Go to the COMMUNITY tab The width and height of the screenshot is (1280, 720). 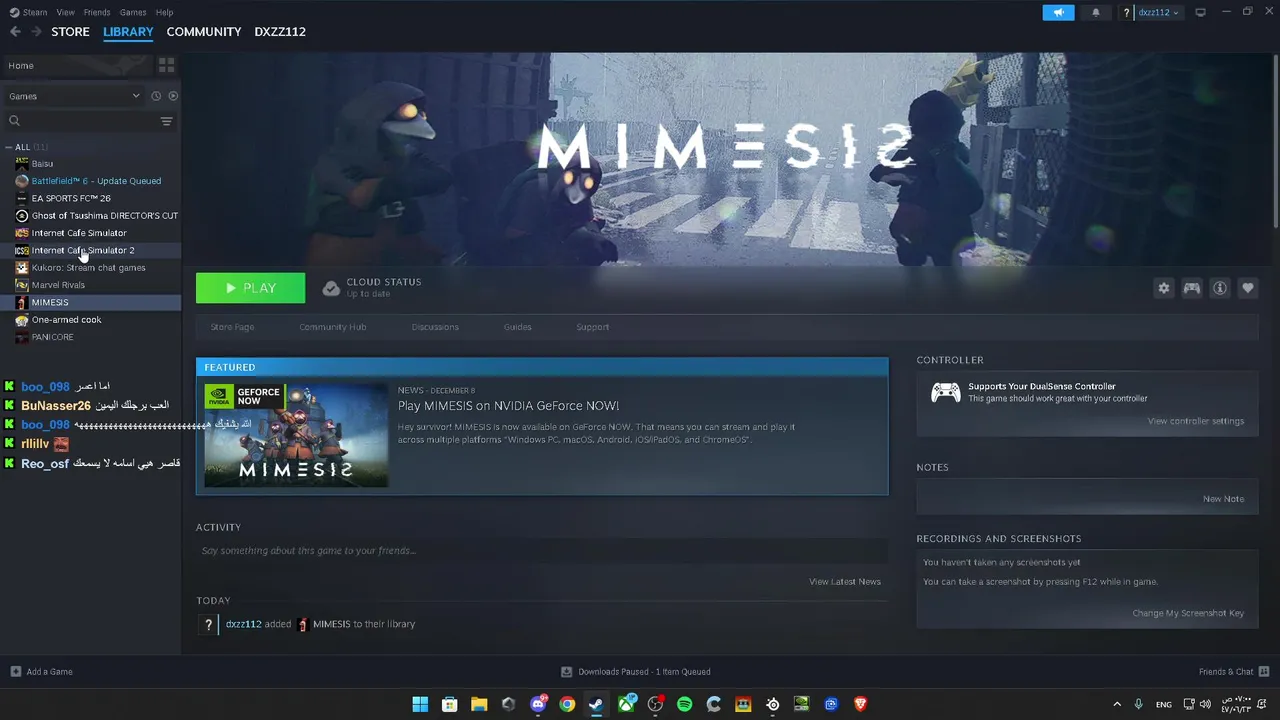click(x=204, y=32)
